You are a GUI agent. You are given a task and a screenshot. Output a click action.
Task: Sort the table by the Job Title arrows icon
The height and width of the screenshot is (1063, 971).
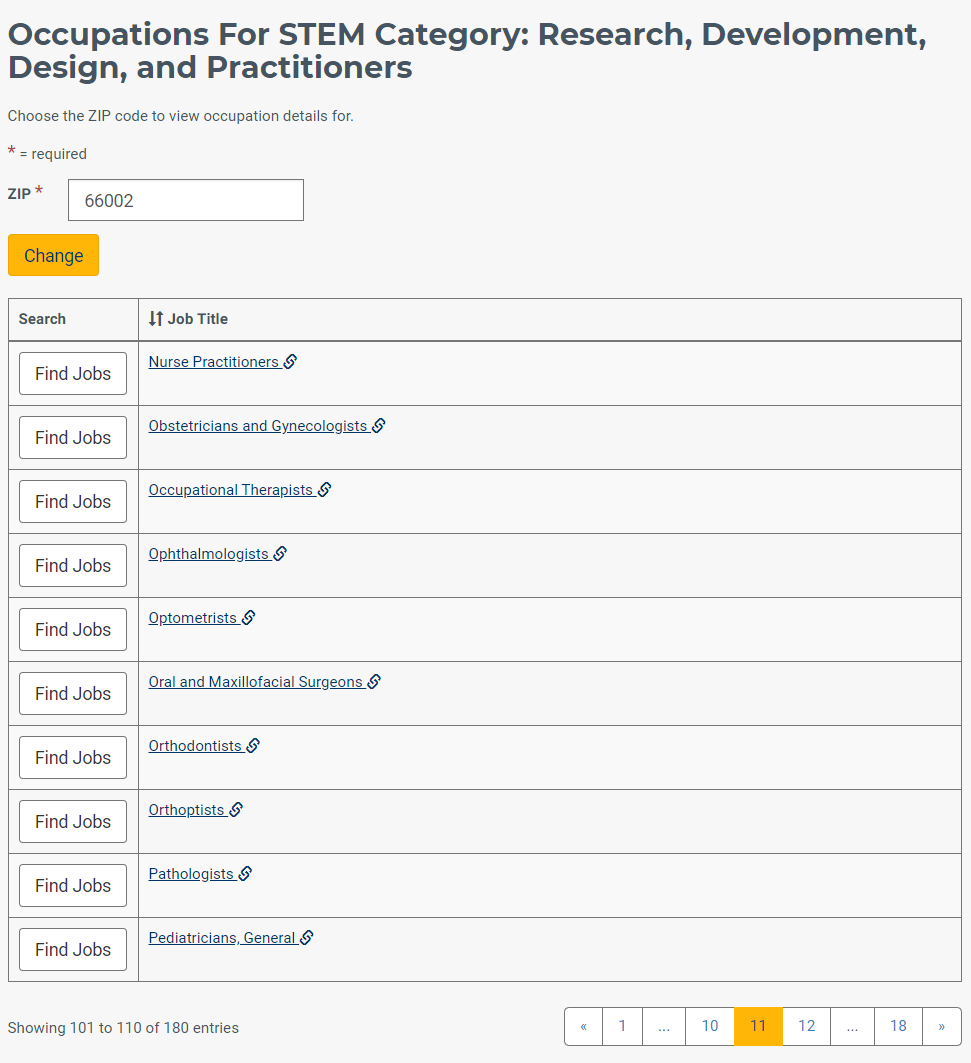point(156,319)
